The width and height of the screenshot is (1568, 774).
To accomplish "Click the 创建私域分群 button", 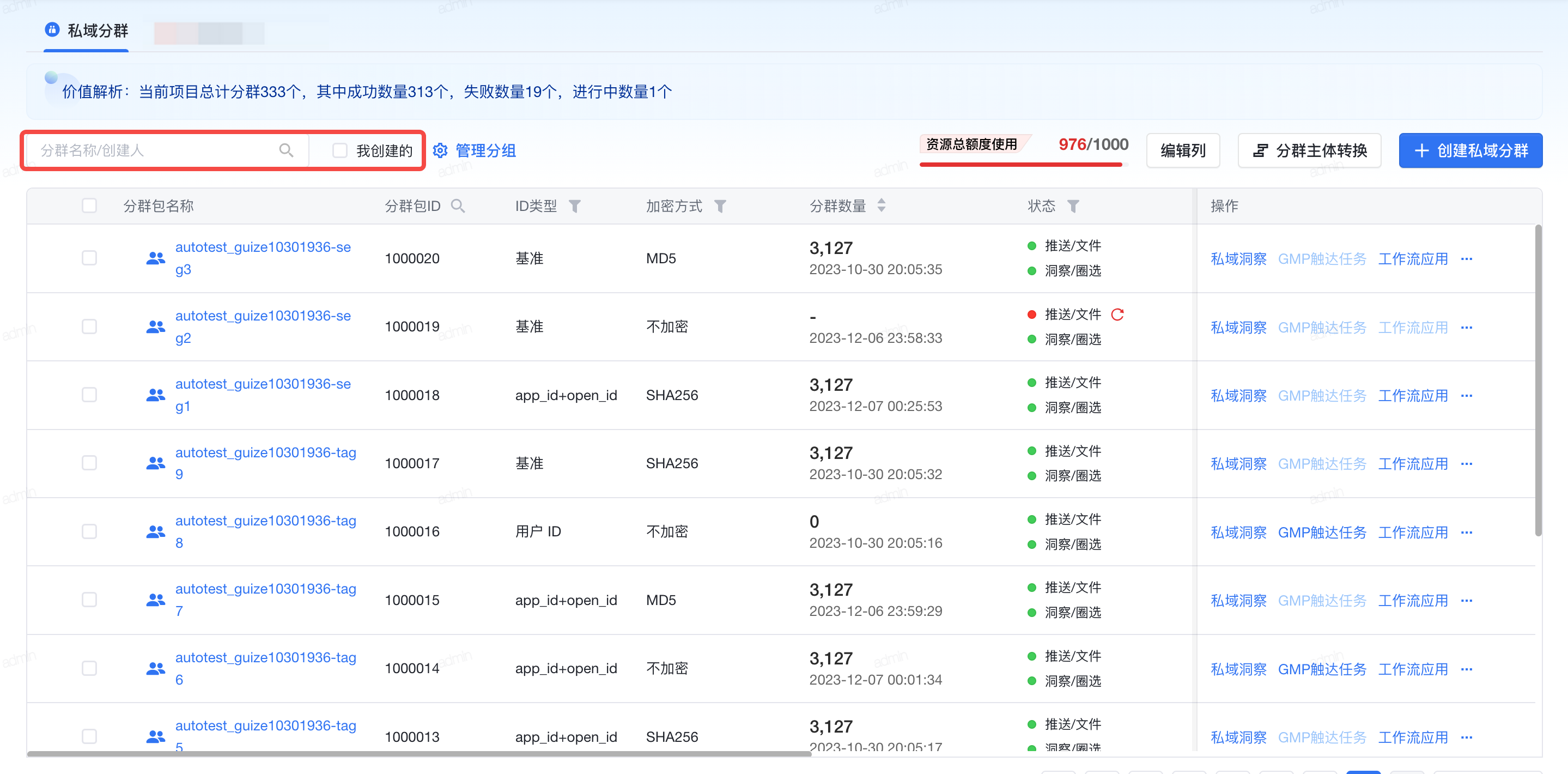I will (1470, 150).
